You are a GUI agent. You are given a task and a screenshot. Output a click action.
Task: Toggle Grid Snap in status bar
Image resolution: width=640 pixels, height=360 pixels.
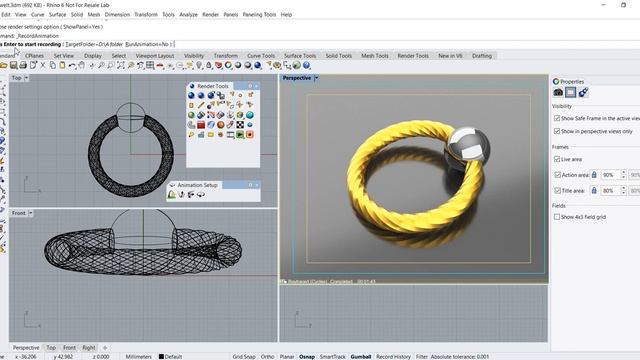244,356
